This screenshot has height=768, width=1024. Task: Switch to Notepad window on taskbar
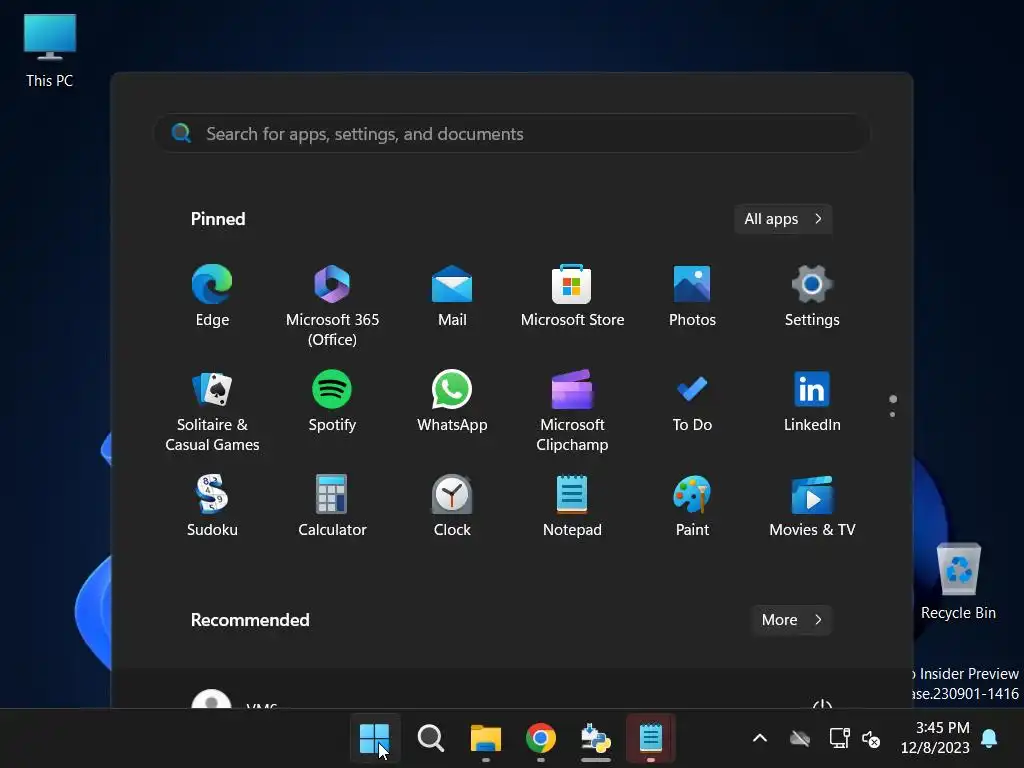(x=650, y=738)
